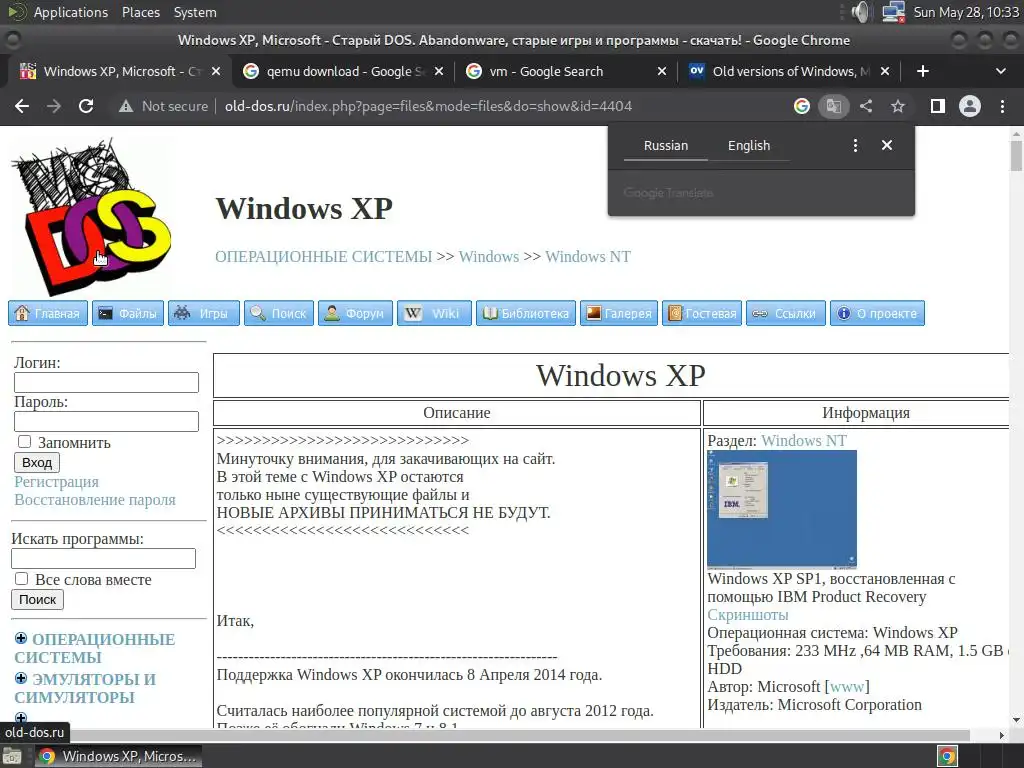
Task: Click the Translate page icon
Action: (833, 106)
